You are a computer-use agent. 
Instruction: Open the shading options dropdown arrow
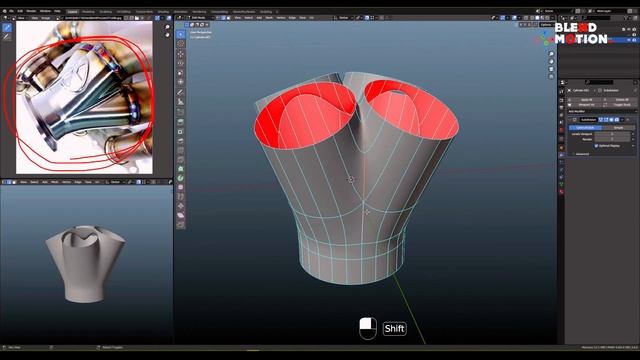[553, 18]
